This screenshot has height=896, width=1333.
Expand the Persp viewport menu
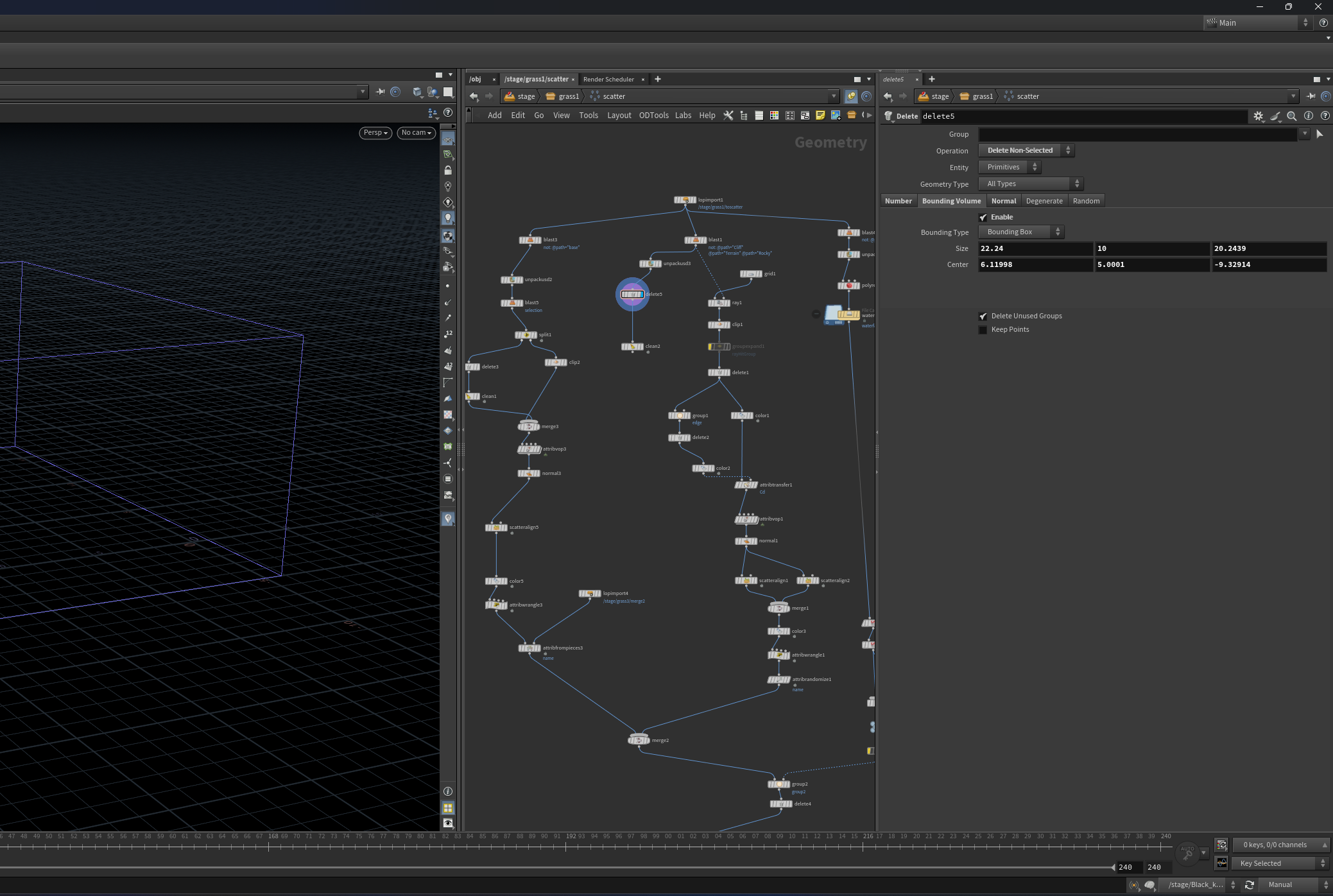click(x=375, y=133)
